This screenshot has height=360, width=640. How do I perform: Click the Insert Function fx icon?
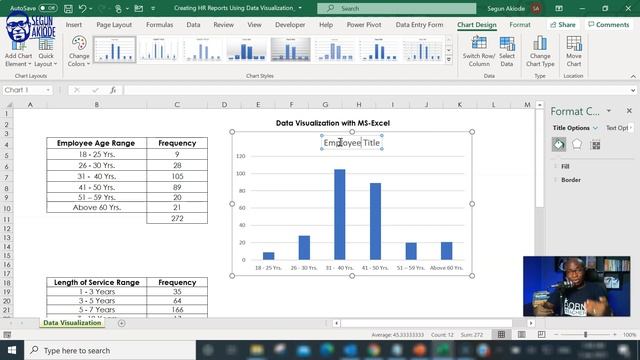coord(113,90)
